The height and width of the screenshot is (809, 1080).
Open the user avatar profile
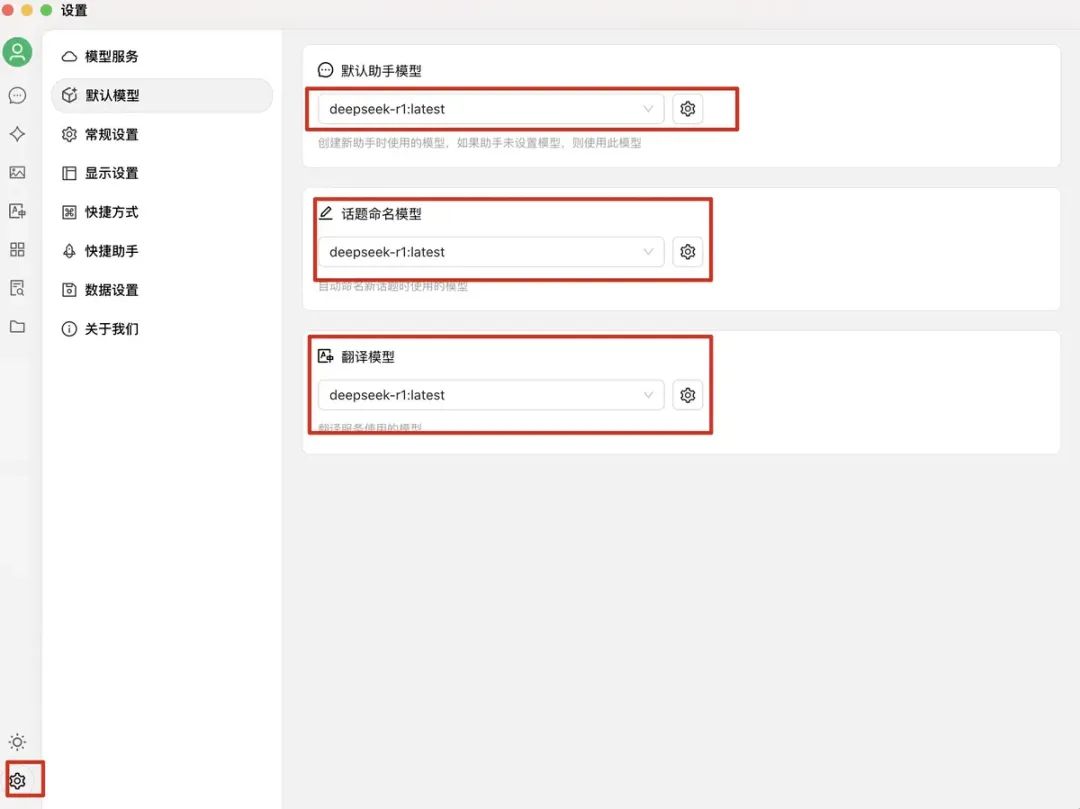coord(17,52)
